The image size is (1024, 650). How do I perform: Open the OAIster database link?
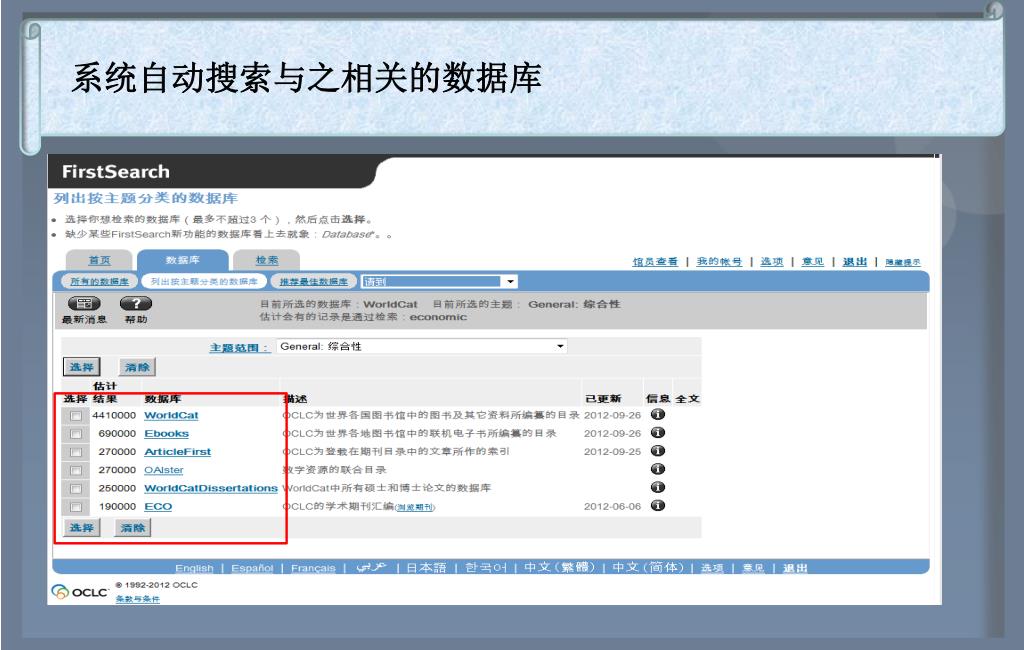(164, 470)
